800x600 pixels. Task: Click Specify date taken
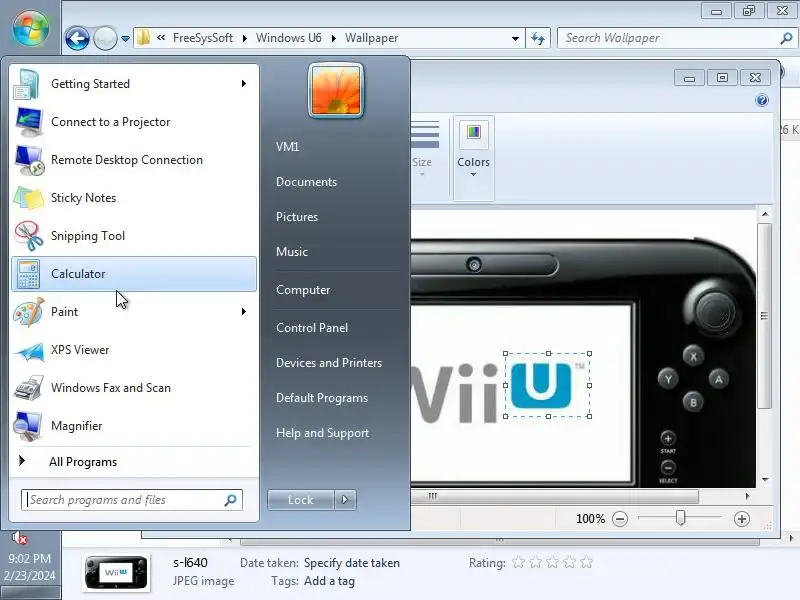tap(352, 563)
